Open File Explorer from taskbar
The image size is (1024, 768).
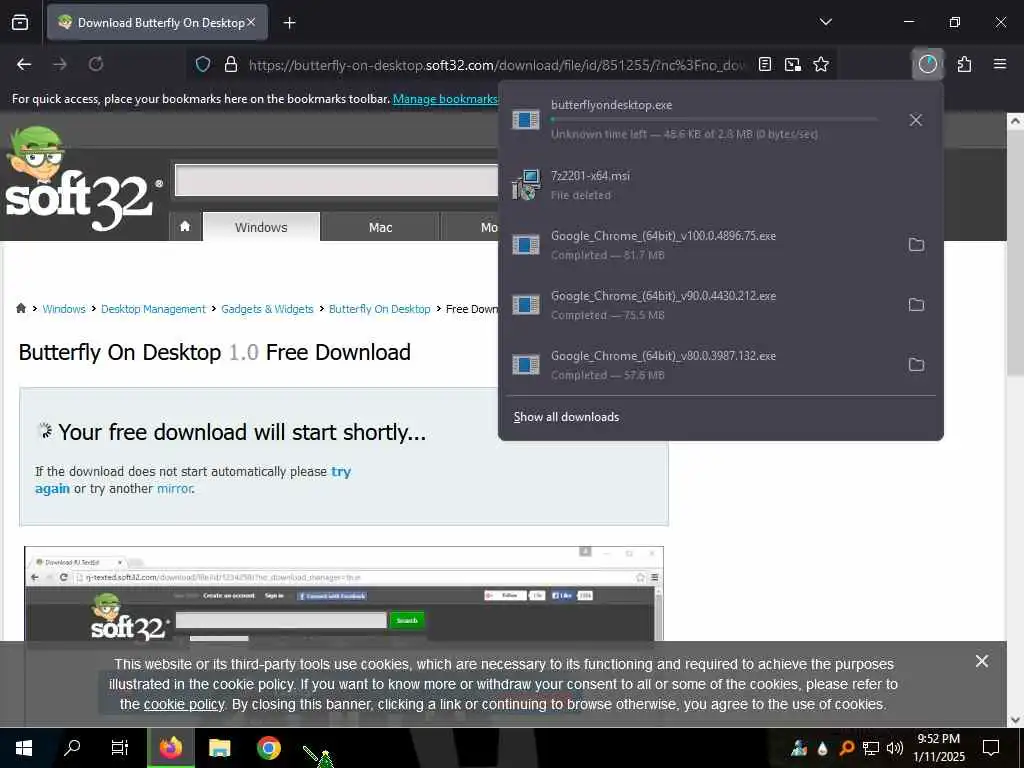click(x=219, y=748)
